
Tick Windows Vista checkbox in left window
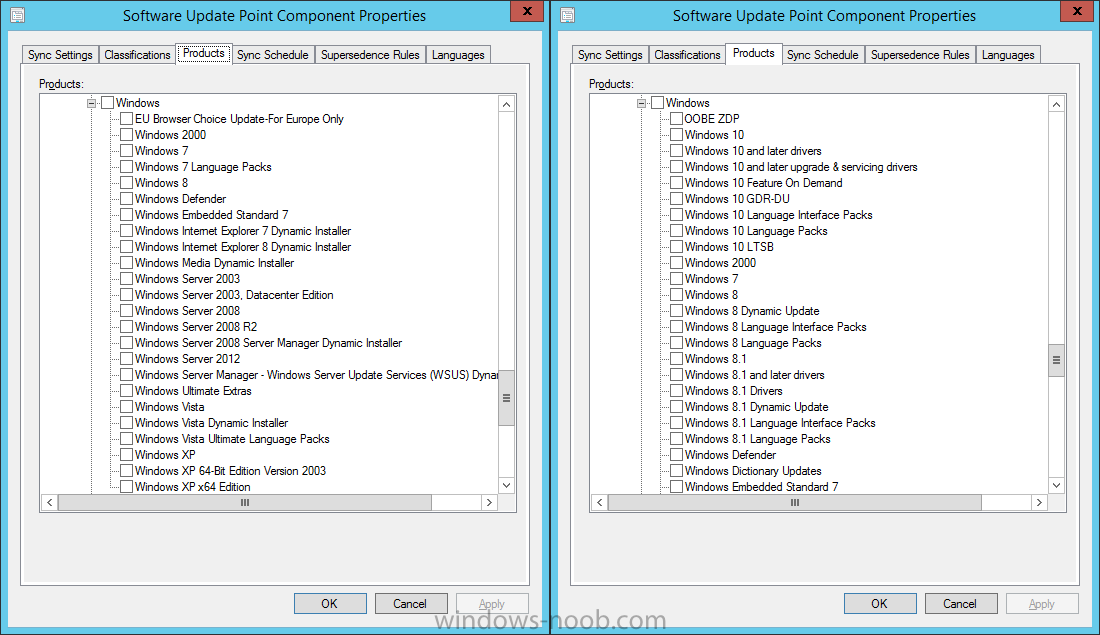(126, 407)
